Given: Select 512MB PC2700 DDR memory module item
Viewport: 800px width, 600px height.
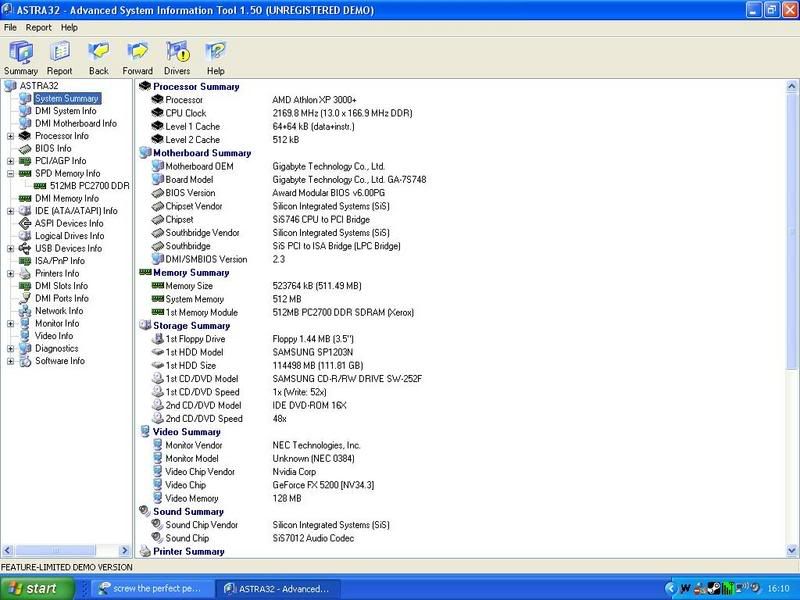Looking at the screenshot, I should [90, 186].
